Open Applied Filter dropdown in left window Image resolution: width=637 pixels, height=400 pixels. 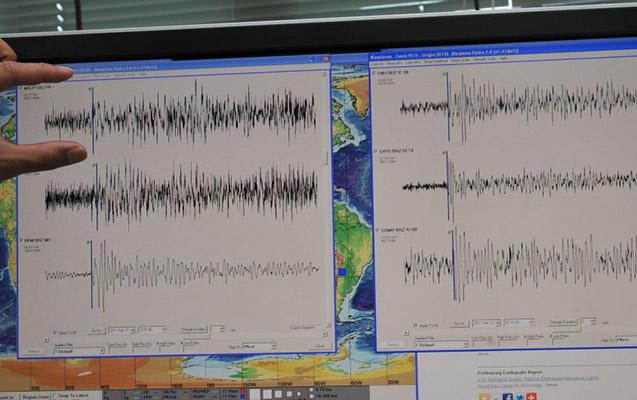pyautogui.click(x=79, y=351)
